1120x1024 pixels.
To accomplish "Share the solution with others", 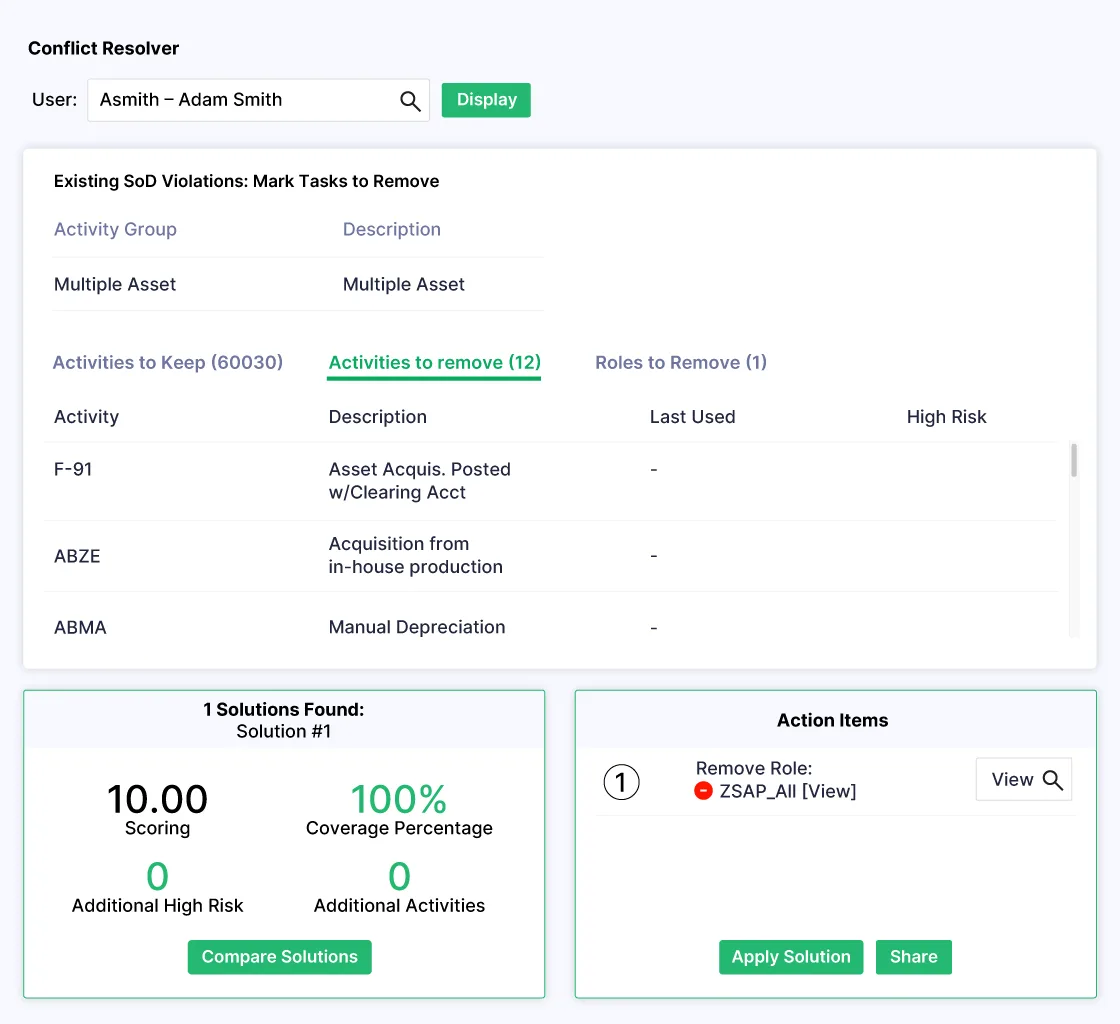I will pos(913,957).
